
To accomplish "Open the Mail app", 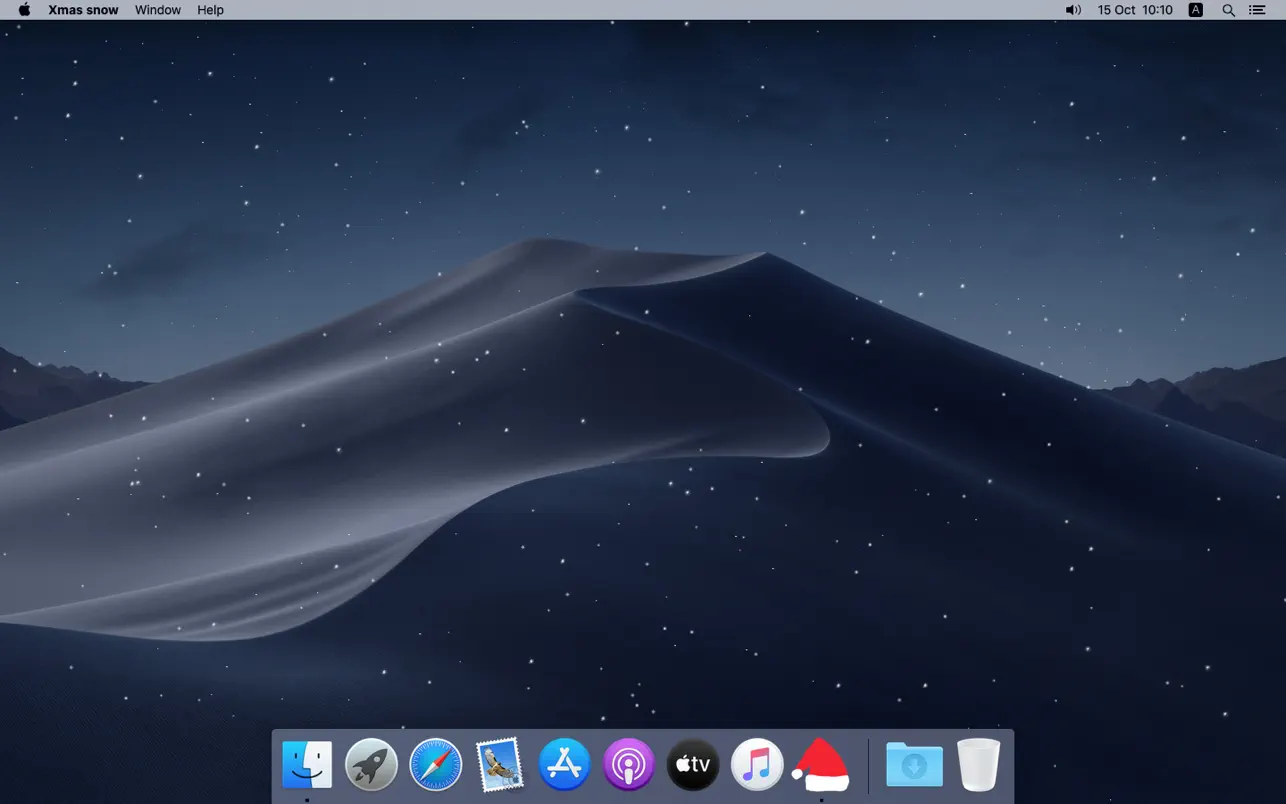I will (499, 764).
